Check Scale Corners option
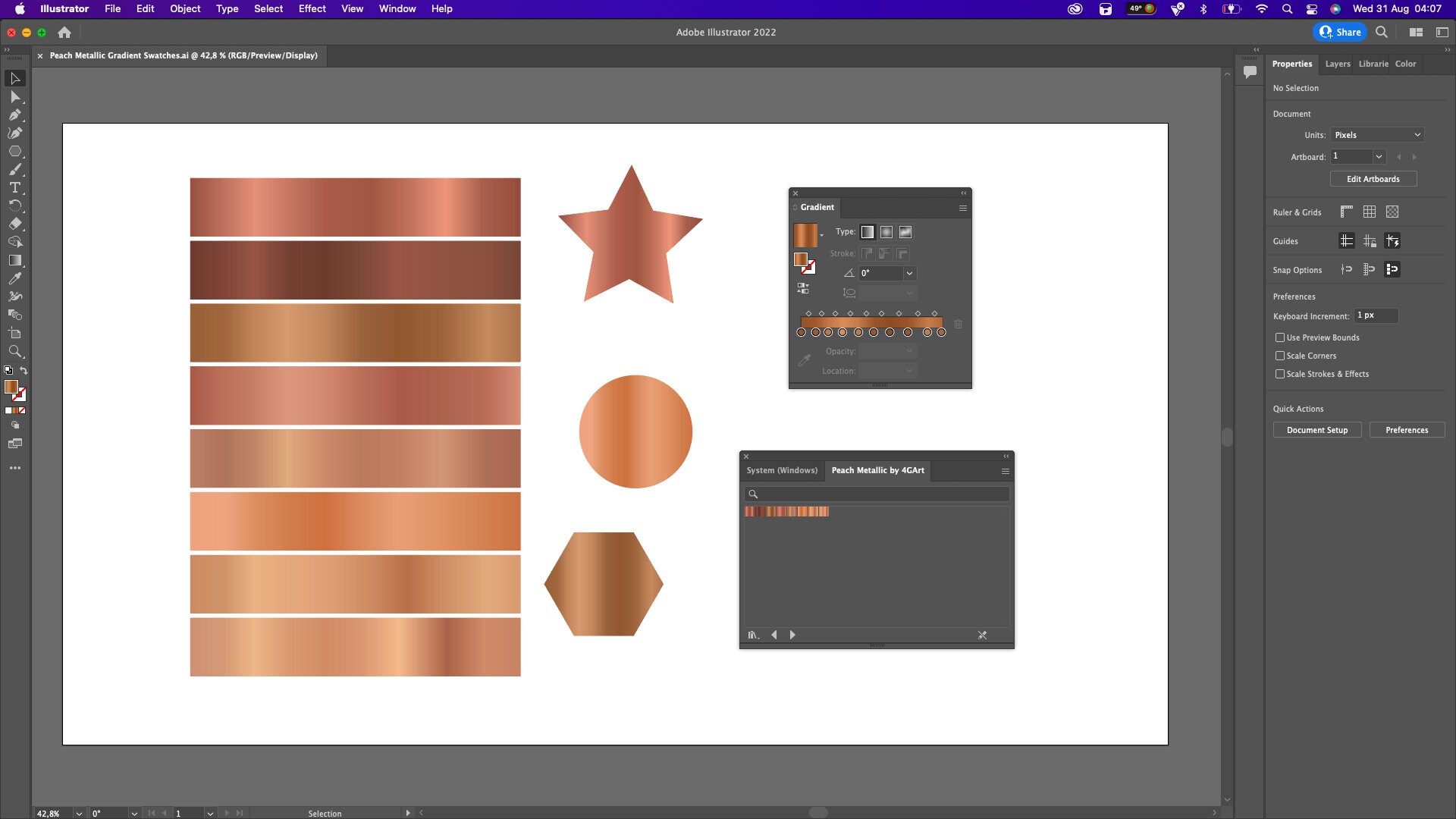Image resolution: width=1456 pixels, height=819 pixels. click(x=1281, y=356)
